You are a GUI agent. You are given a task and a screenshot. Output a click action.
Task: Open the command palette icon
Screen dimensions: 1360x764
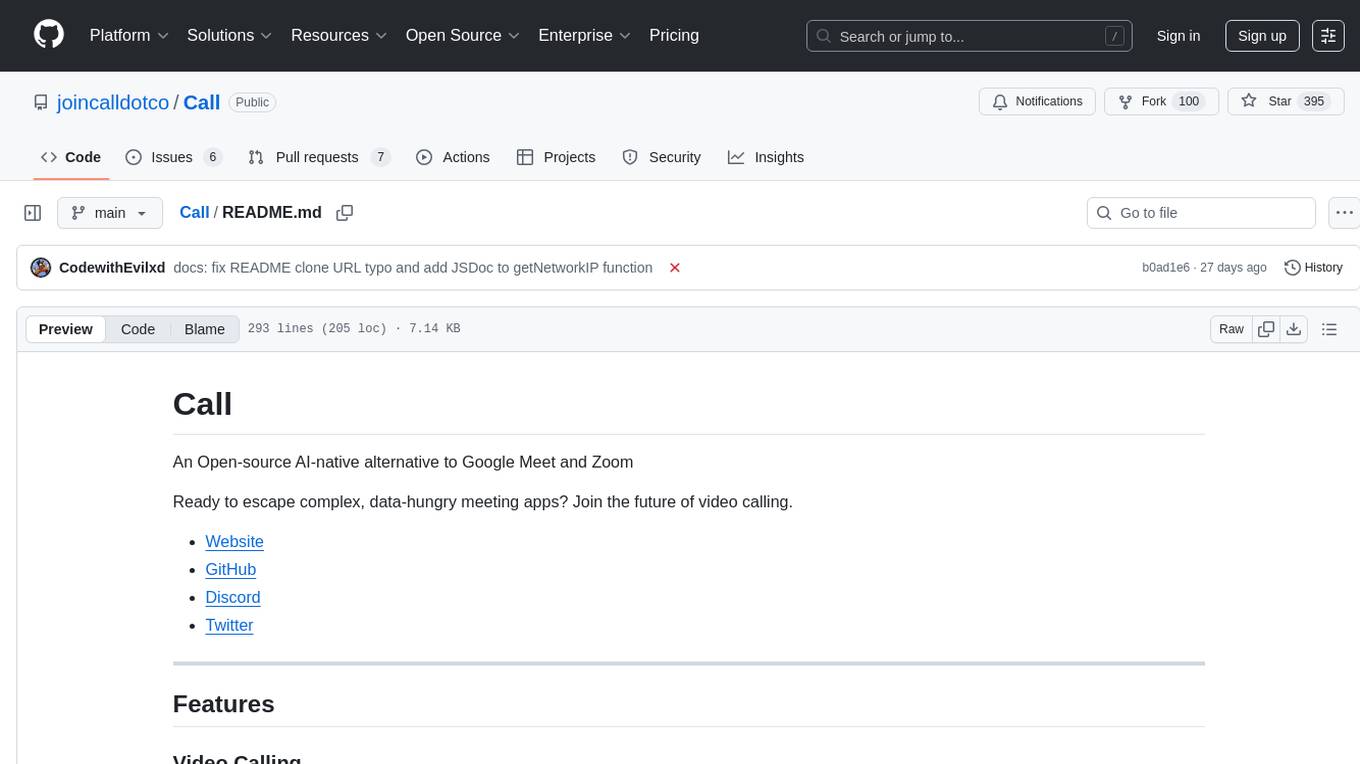(1328, 36)
